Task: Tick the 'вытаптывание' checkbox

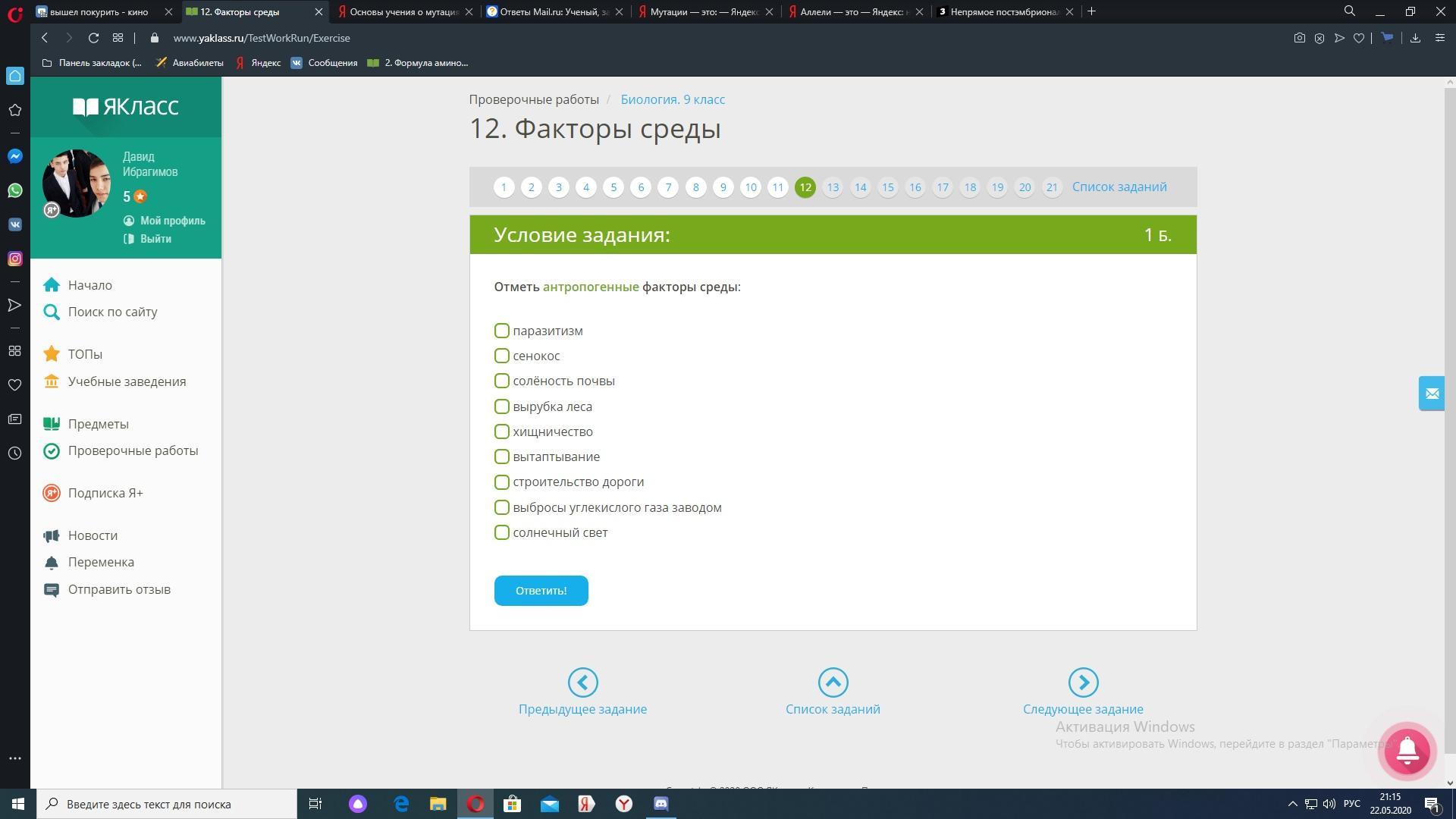Action: pyautogui.click(x=501, y=457)
